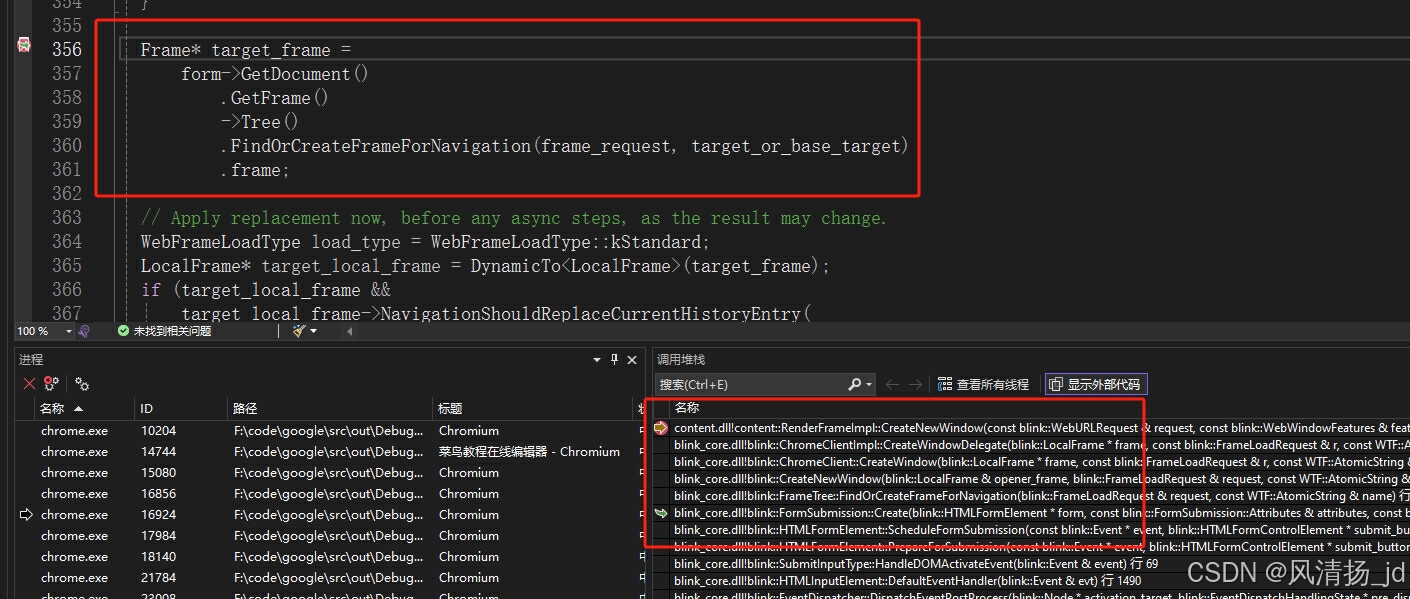Click the forward arrow in call stack toolbar
The image size is (1410, 599).
pos(915,384)
